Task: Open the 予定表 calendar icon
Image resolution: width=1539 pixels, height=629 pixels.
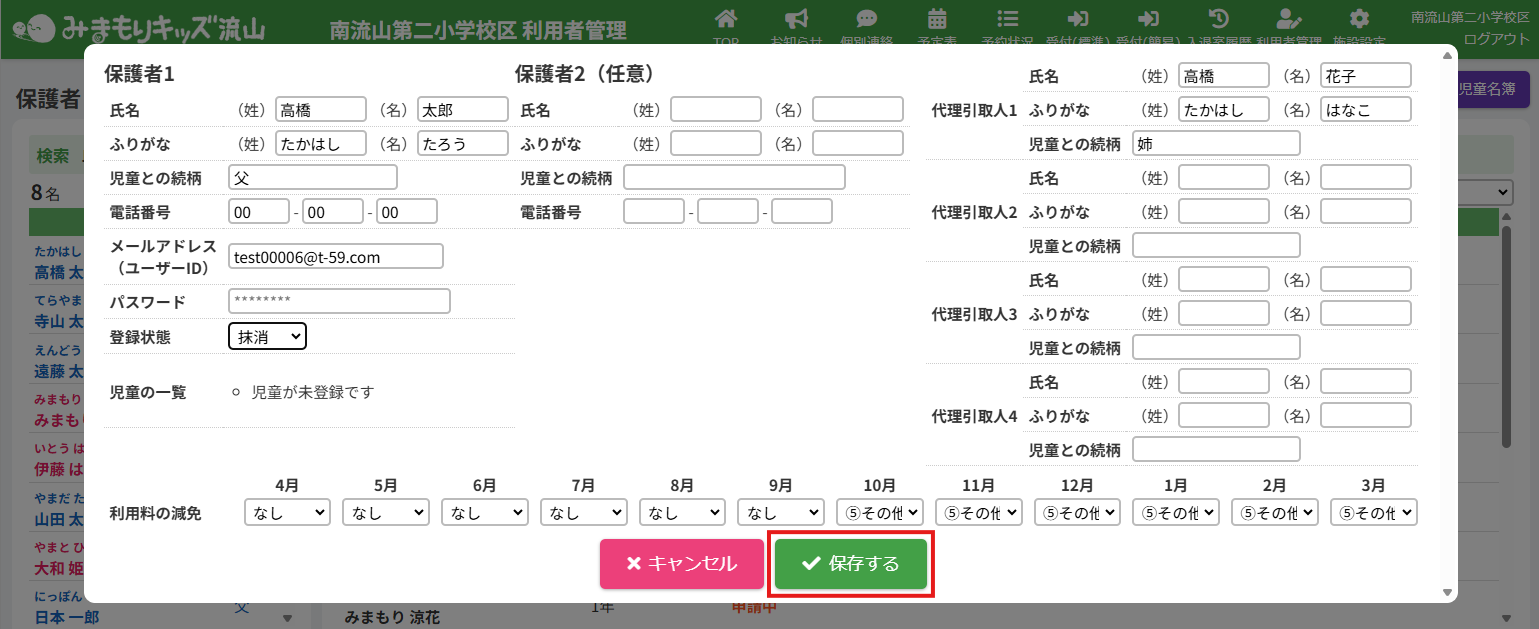Action: pyautogui.click(x=937, y=20)
